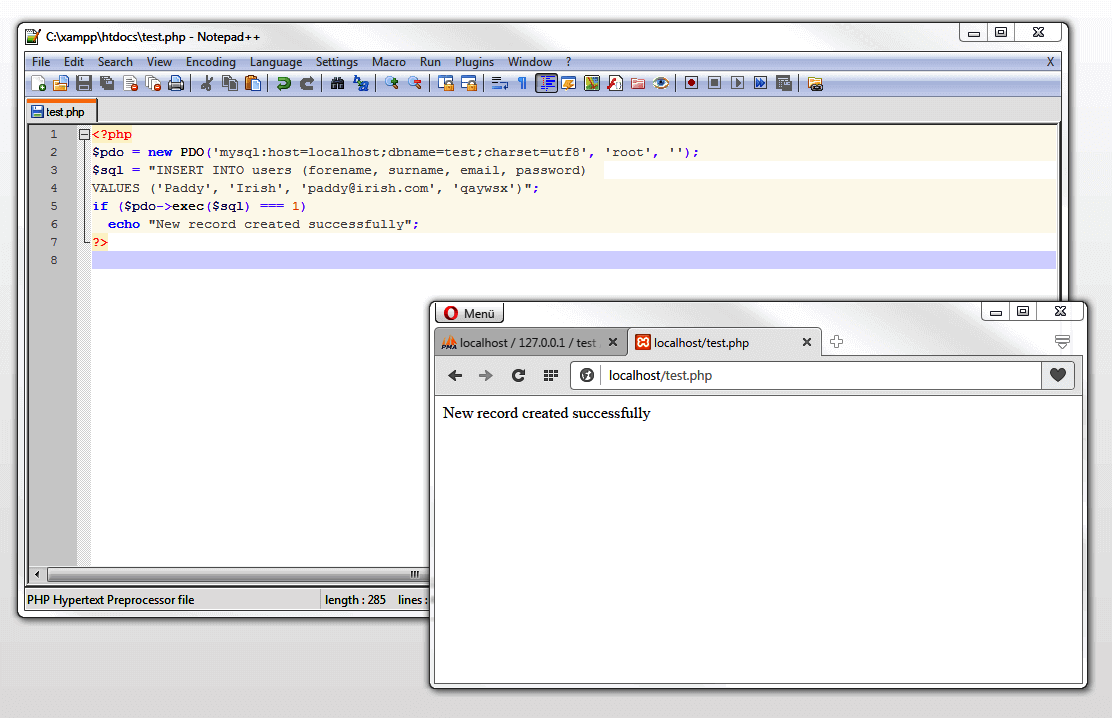Start recording a macro
1112x718 pixels.
[x=691, y=83]
